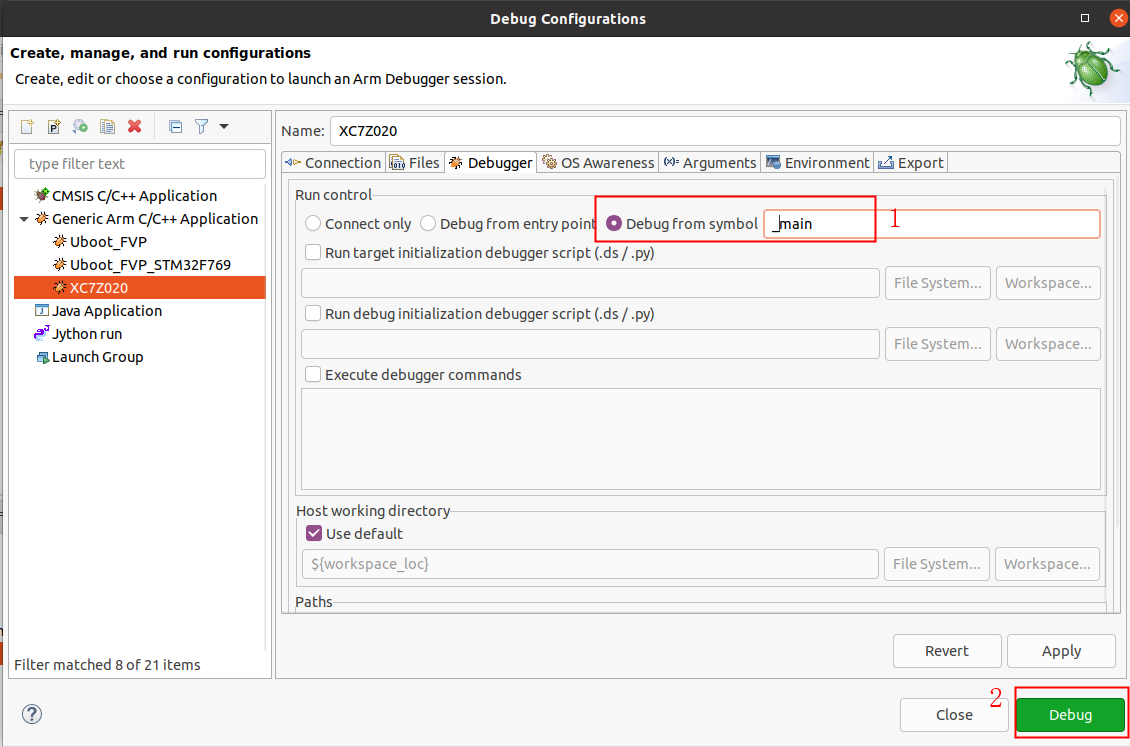This screenshot has height=747, width=1130.
Task: Open the OS Awareness tab
Action: click(x=598, y=163)
